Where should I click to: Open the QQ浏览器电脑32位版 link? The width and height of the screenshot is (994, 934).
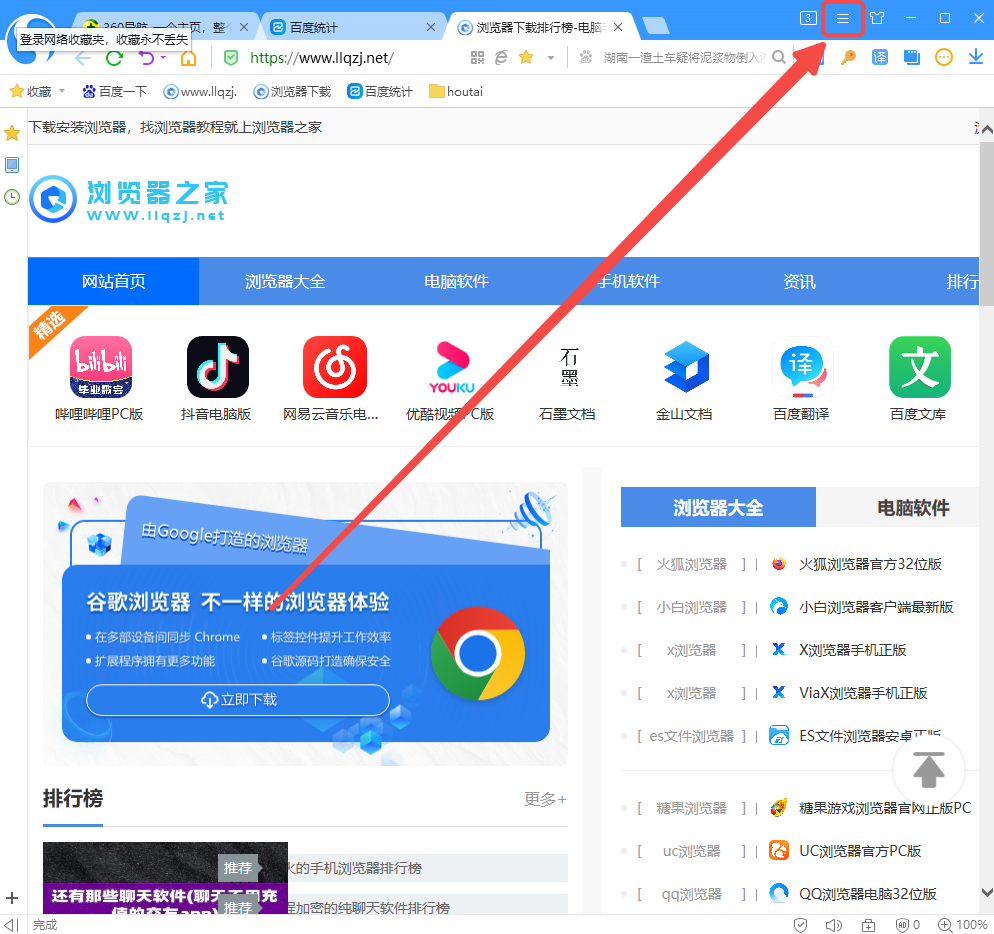click(x=867, y=894)
